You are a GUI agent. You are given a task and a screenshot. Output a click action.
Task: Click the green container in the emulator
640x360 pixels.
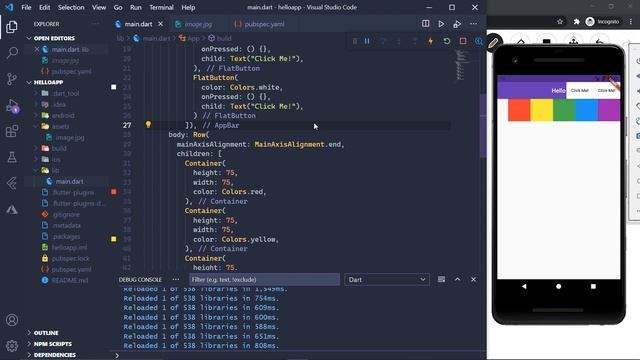tap(564, 110)
